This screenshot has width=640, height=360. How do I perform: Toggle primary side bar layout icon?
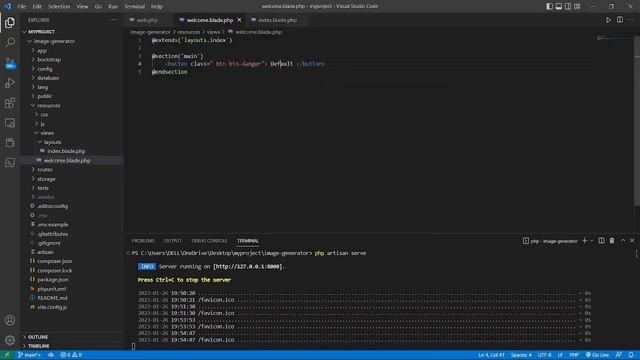(549, 6)
